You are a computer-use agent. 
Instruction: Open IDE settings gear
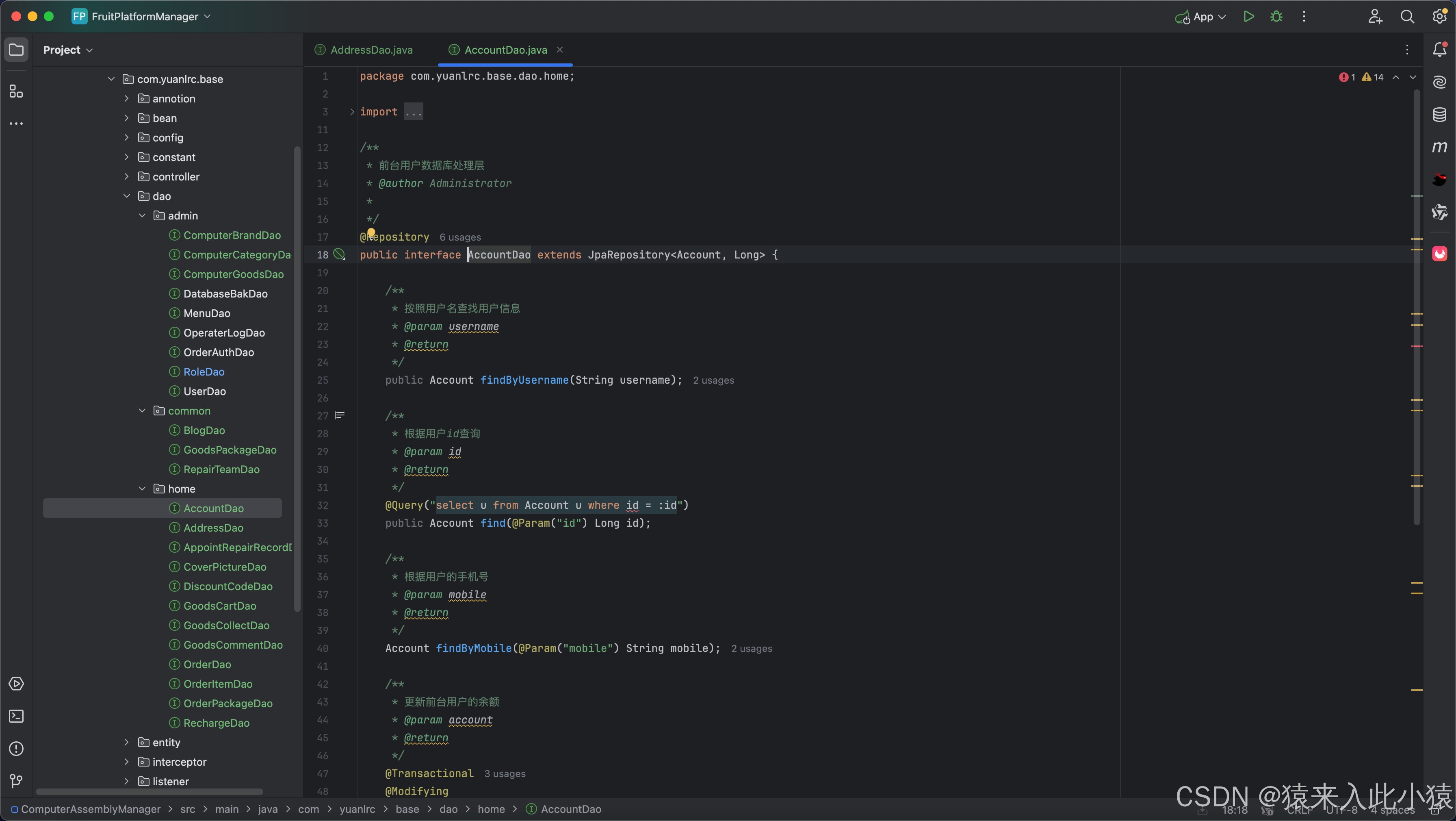point(1440,16)
